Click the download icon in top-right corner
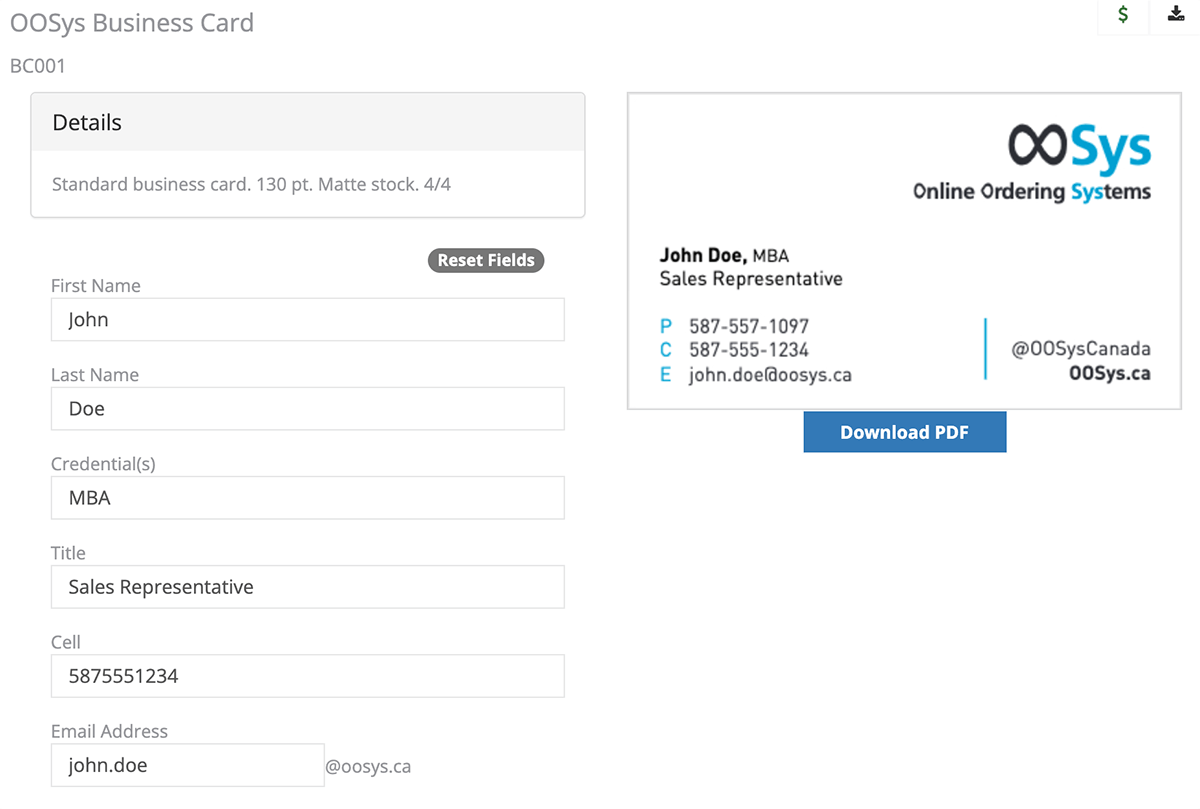Image resolution: width=1200 pixels, height=809 pixels. [x=1175, y=15]
